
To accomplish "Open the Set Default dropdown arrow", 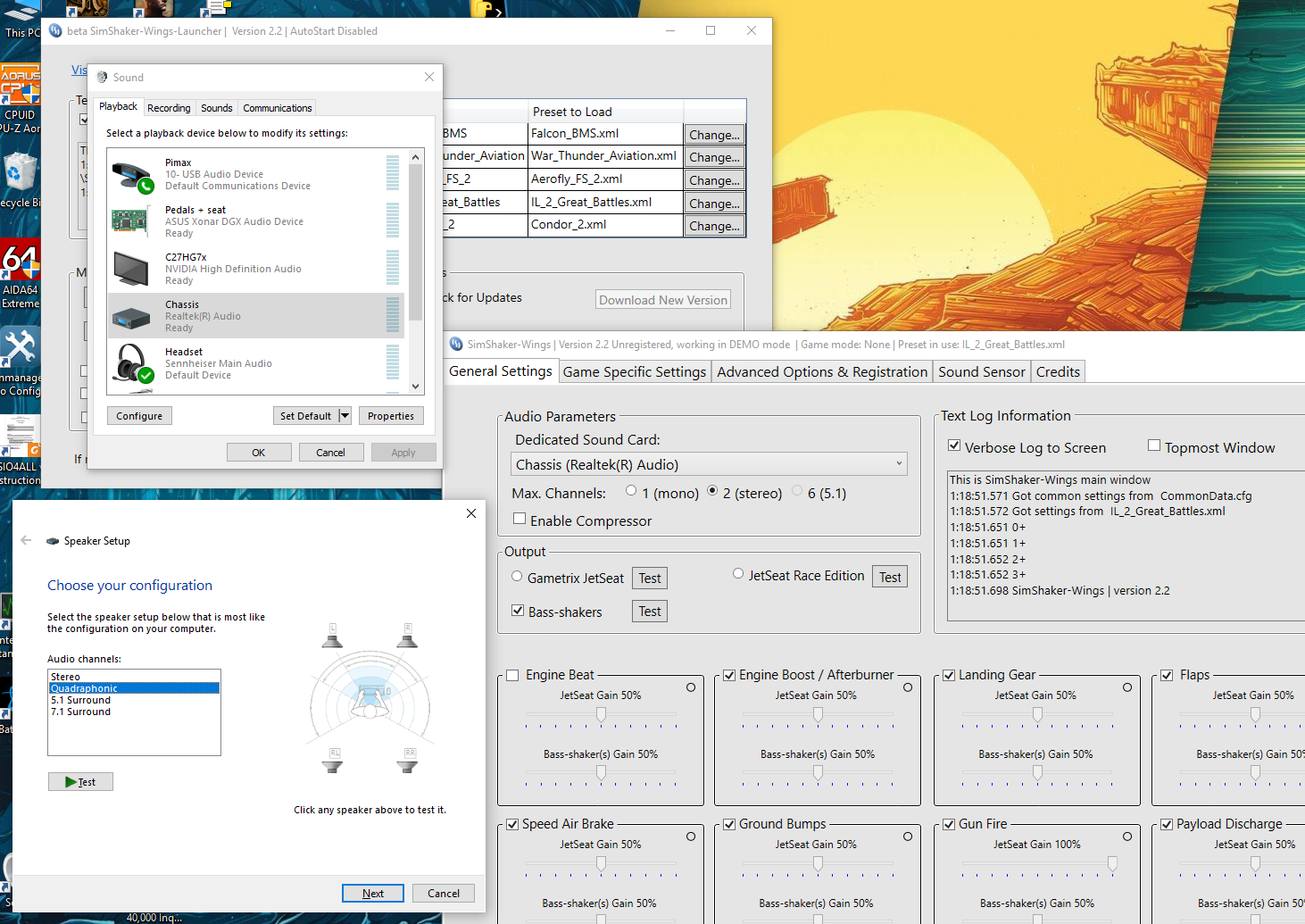I will [345, 416].
